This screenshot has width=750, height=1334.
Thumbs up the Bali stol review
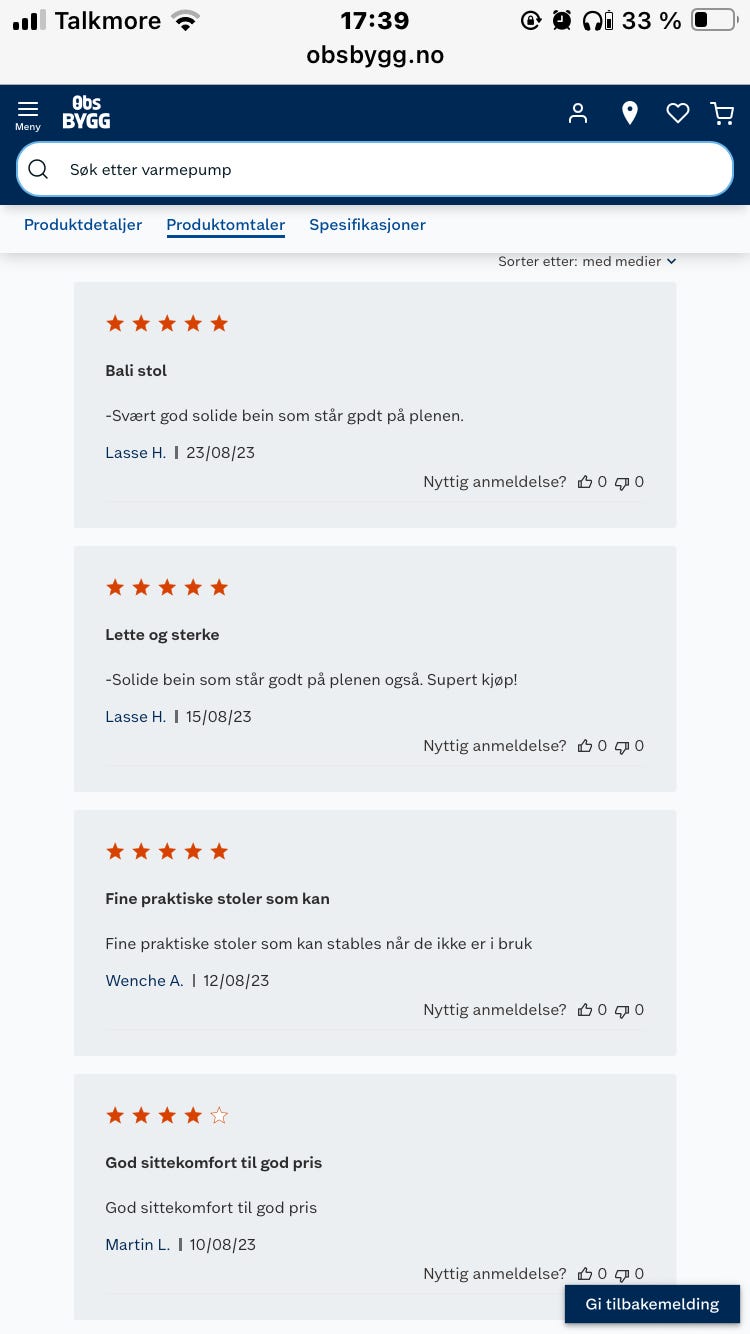pos(585,482)
